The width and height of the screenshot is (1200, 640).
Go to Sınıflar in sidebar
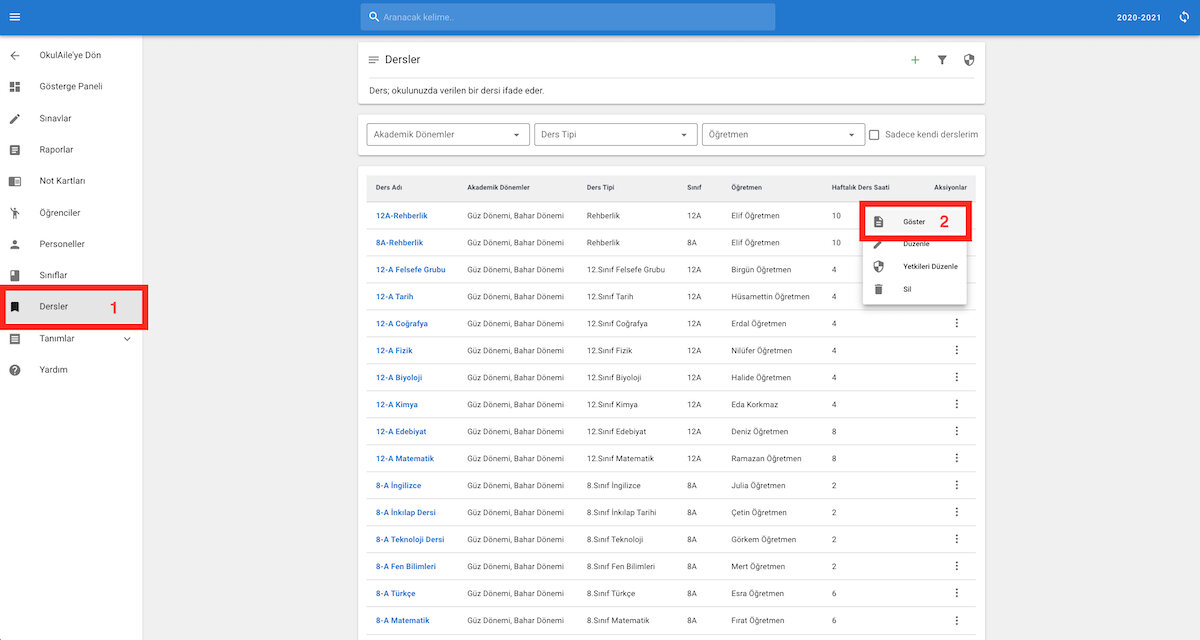coord(71,275)
